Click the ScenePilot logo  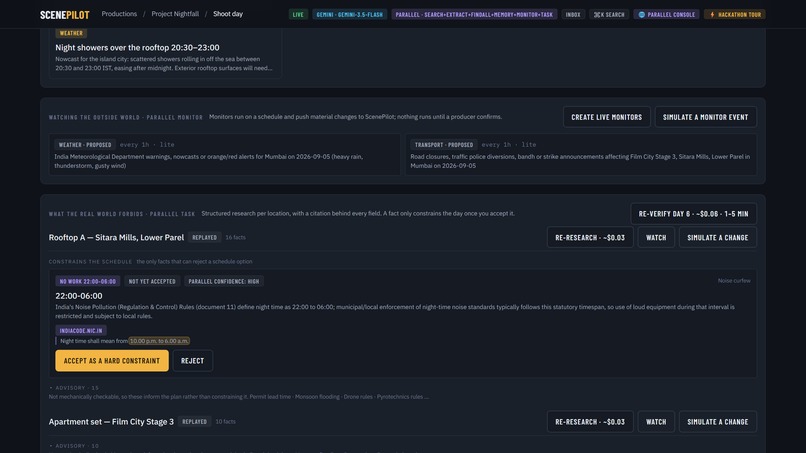(x=65, y=14)
